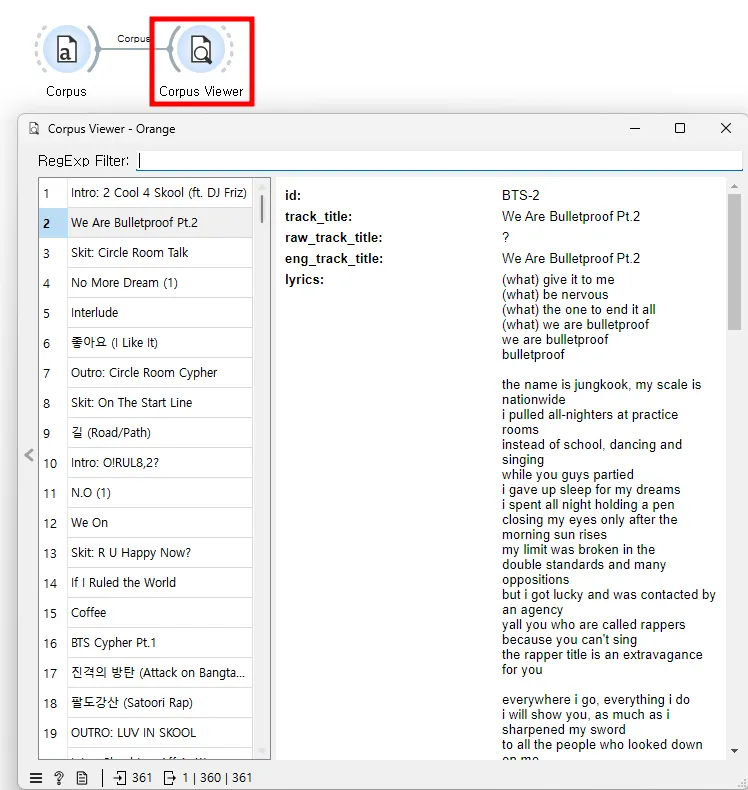
Task: Click the 'raw_track_title:' field label
Action: pyautogui.click(x=333, y=238)
